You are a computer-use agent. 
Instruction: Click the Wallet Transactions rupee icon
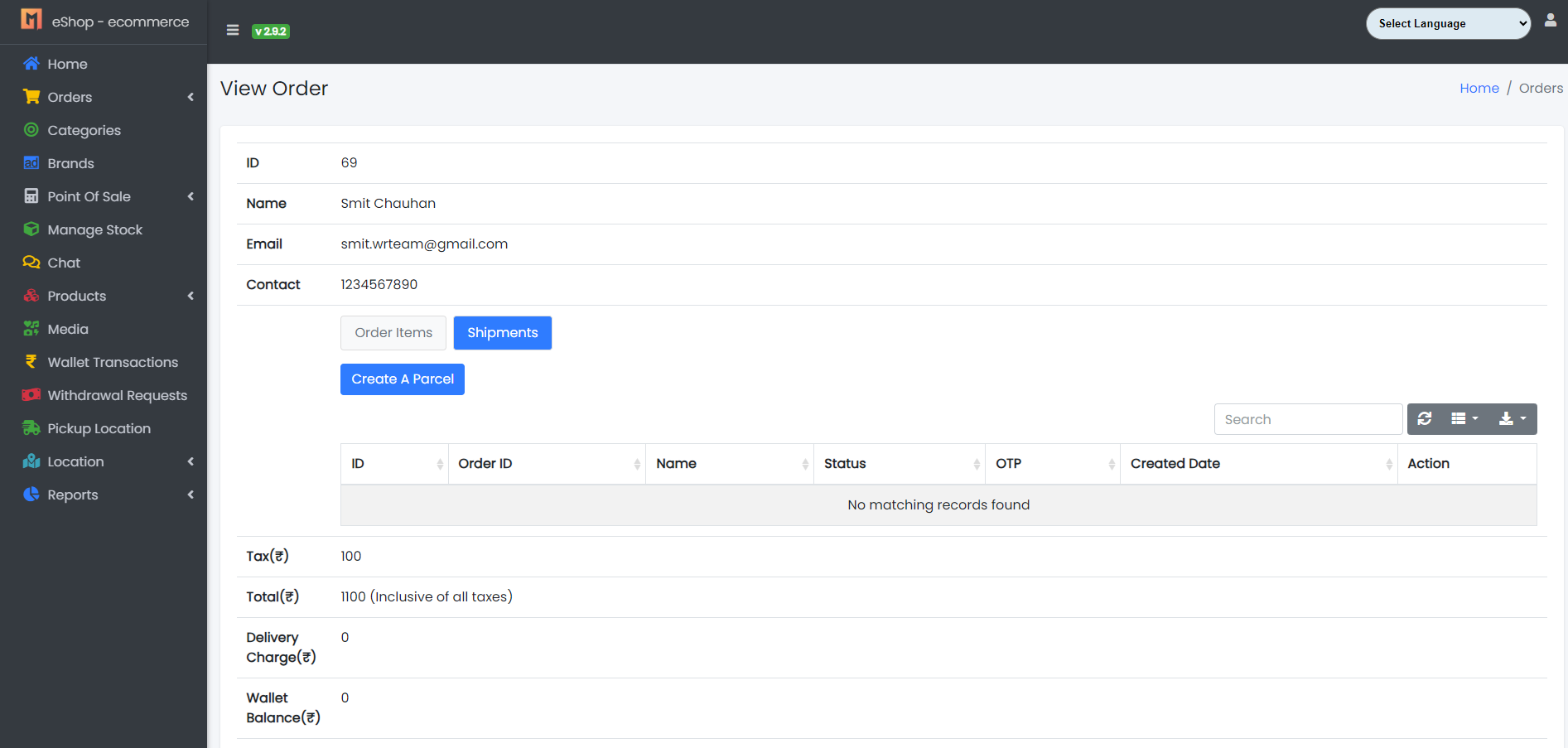tap(31, 362)
